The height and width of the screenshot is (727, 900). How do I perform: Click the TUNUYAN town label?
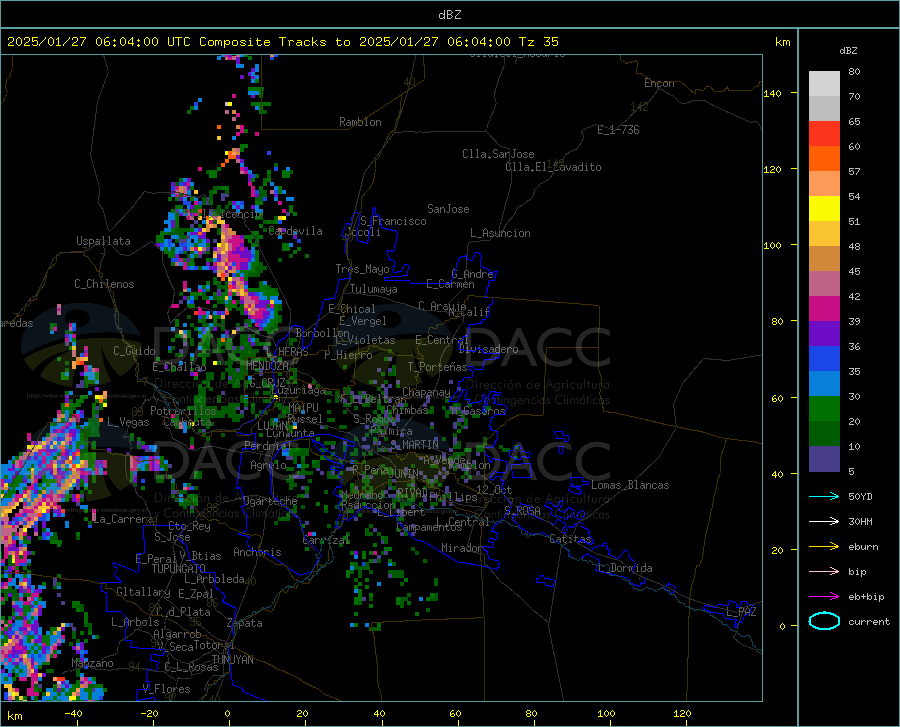[232, 660]
